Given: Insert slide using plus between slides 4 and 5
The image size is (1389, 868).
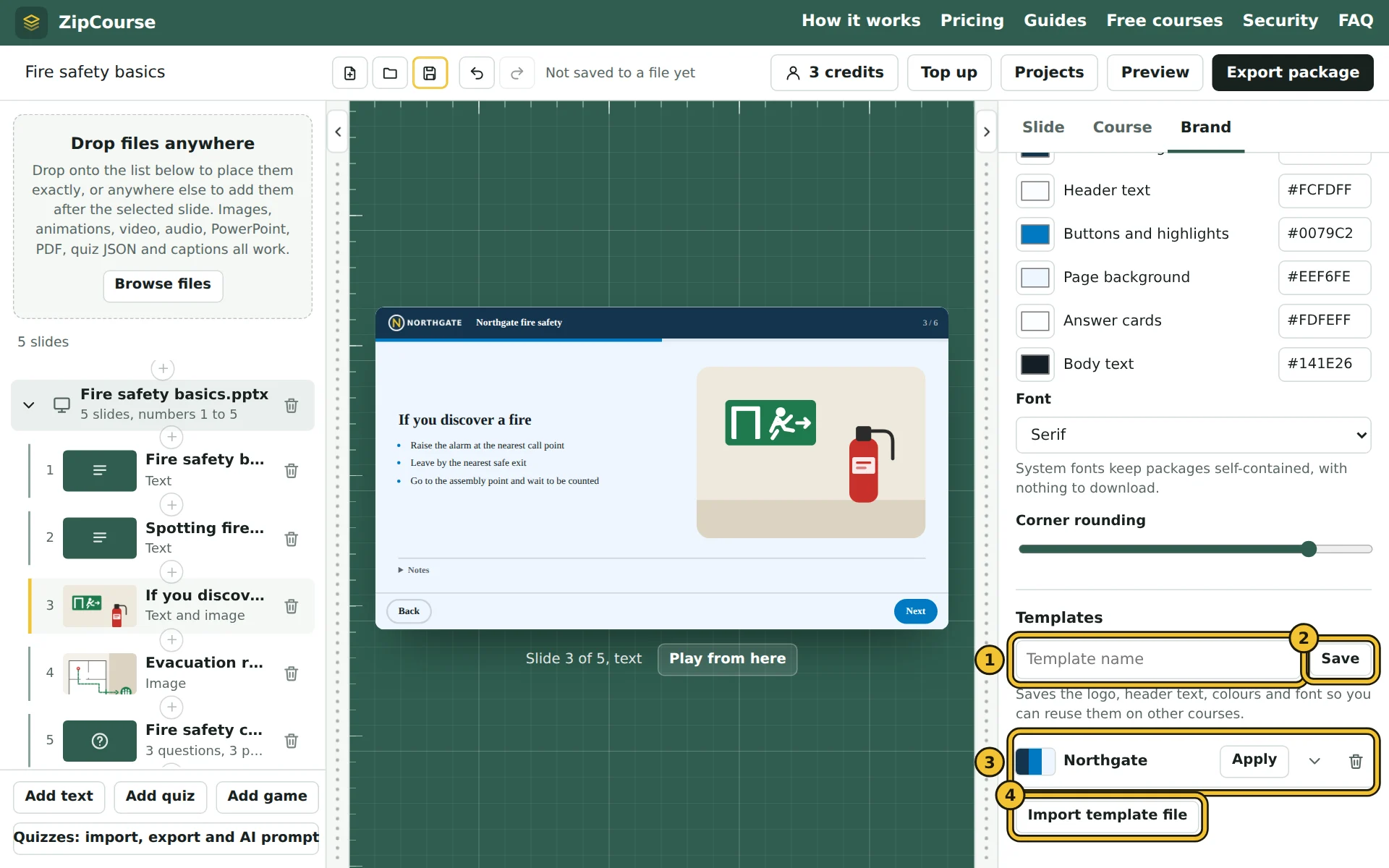Looking at the screenshot, I should [x=171, y=707].
